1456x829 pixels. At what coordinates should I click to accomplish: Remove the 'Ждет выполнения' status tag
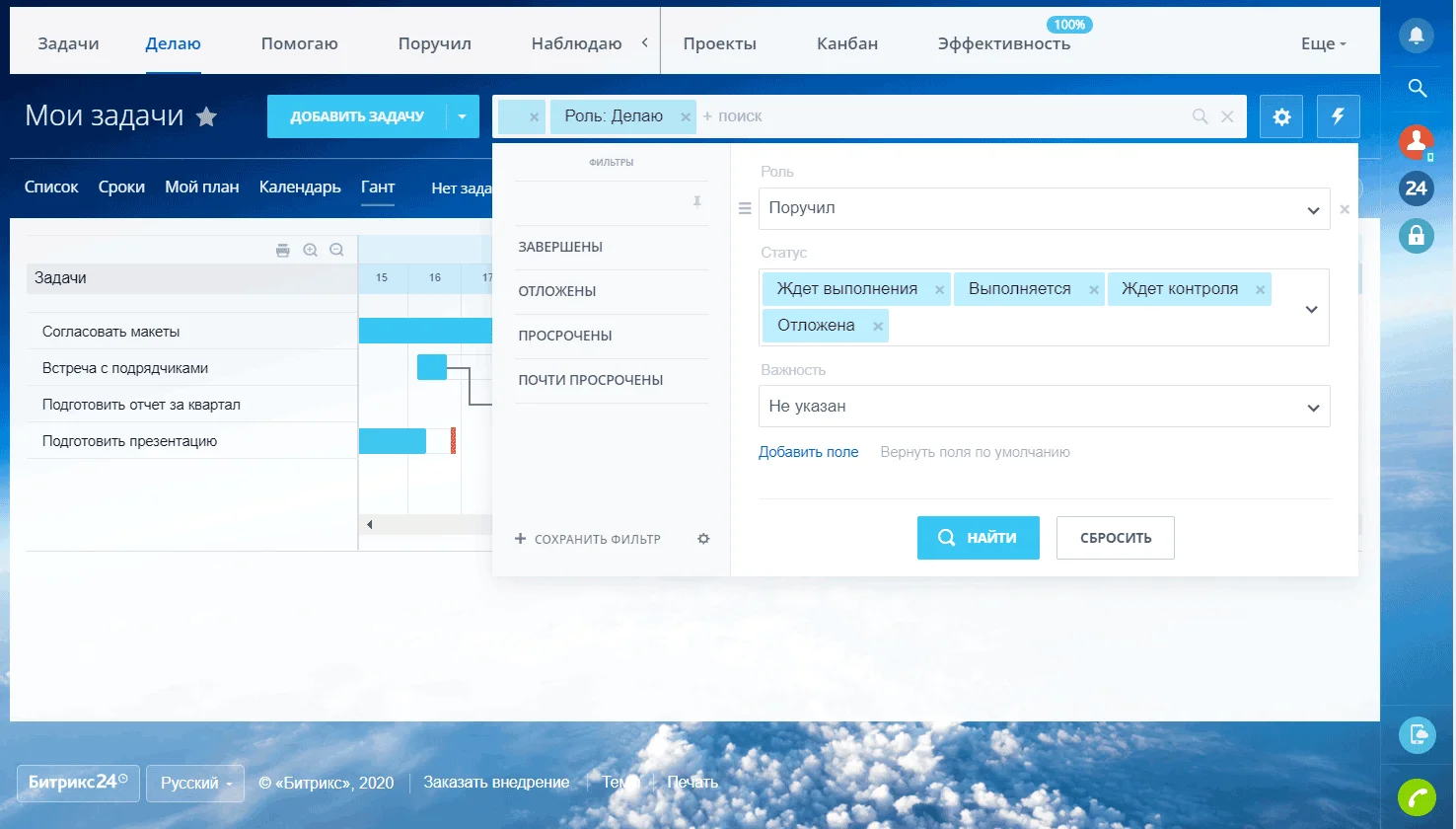tap(939, 290)
